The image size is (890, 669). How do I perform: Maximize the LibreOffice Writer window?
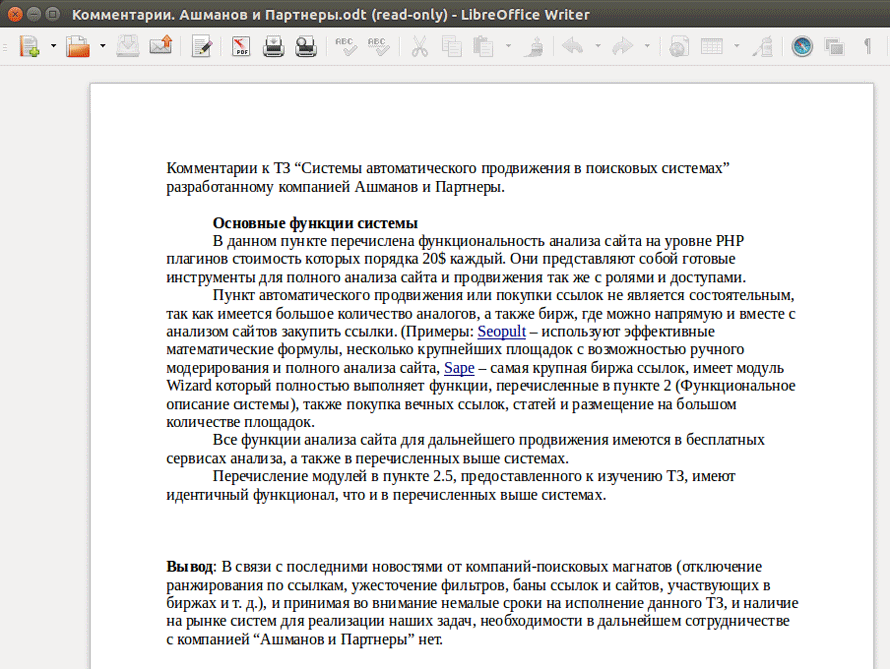click(x=53, y=14)
